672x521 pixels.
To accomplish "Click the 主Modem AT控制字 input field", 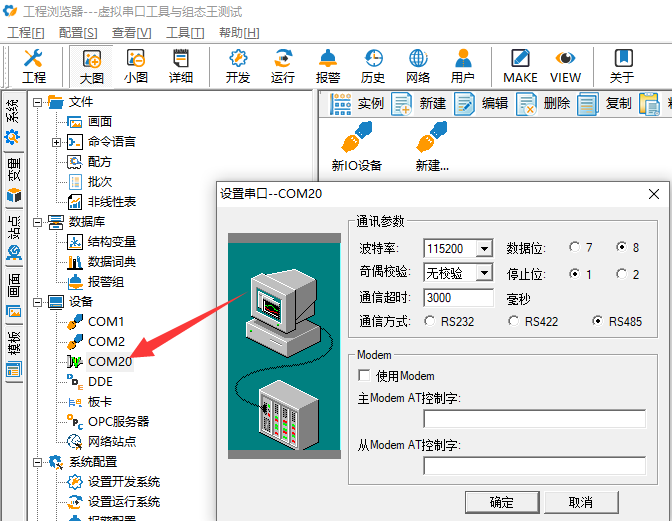I will click(x=534, y=419).
